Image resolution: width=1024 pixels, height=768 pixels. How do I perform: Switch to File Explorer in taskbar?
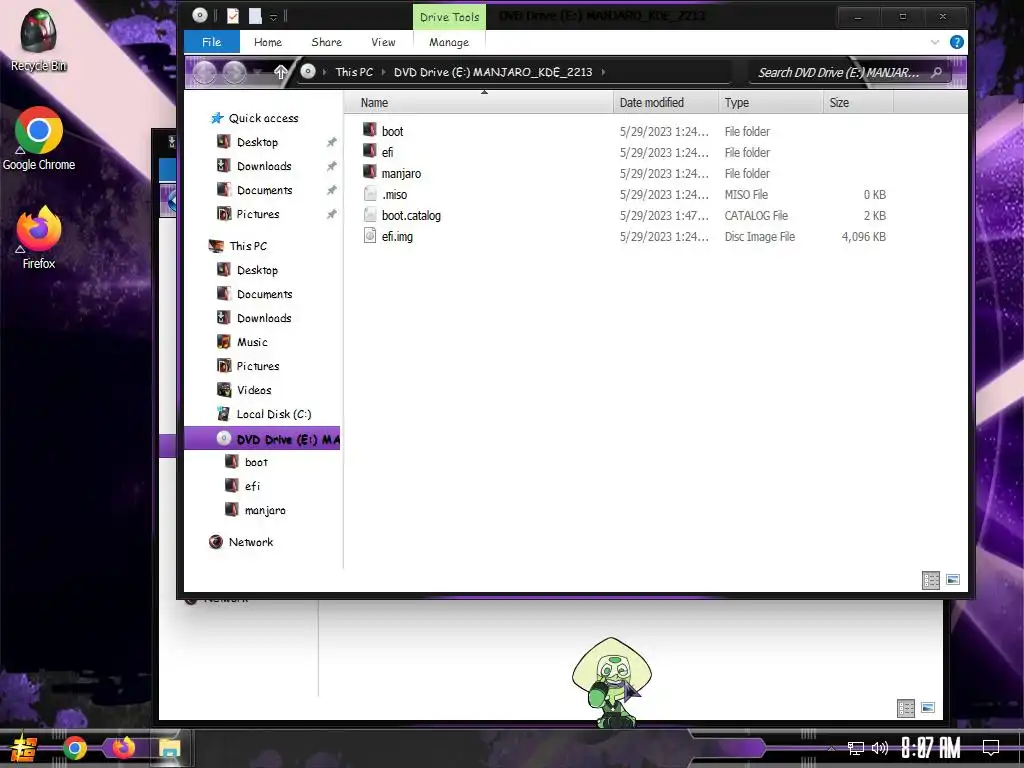170,748
